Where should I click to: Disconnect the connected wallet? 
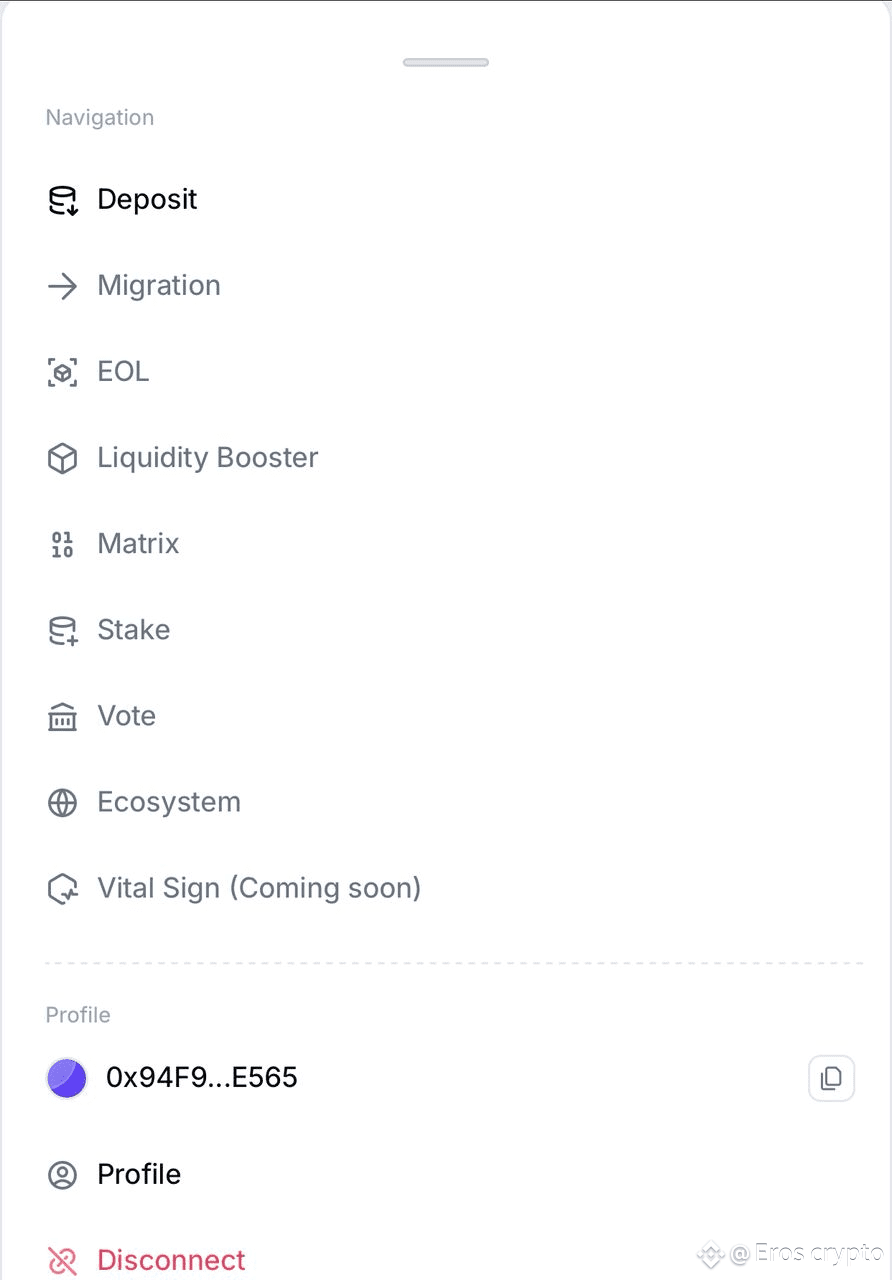click(171, 1260)
